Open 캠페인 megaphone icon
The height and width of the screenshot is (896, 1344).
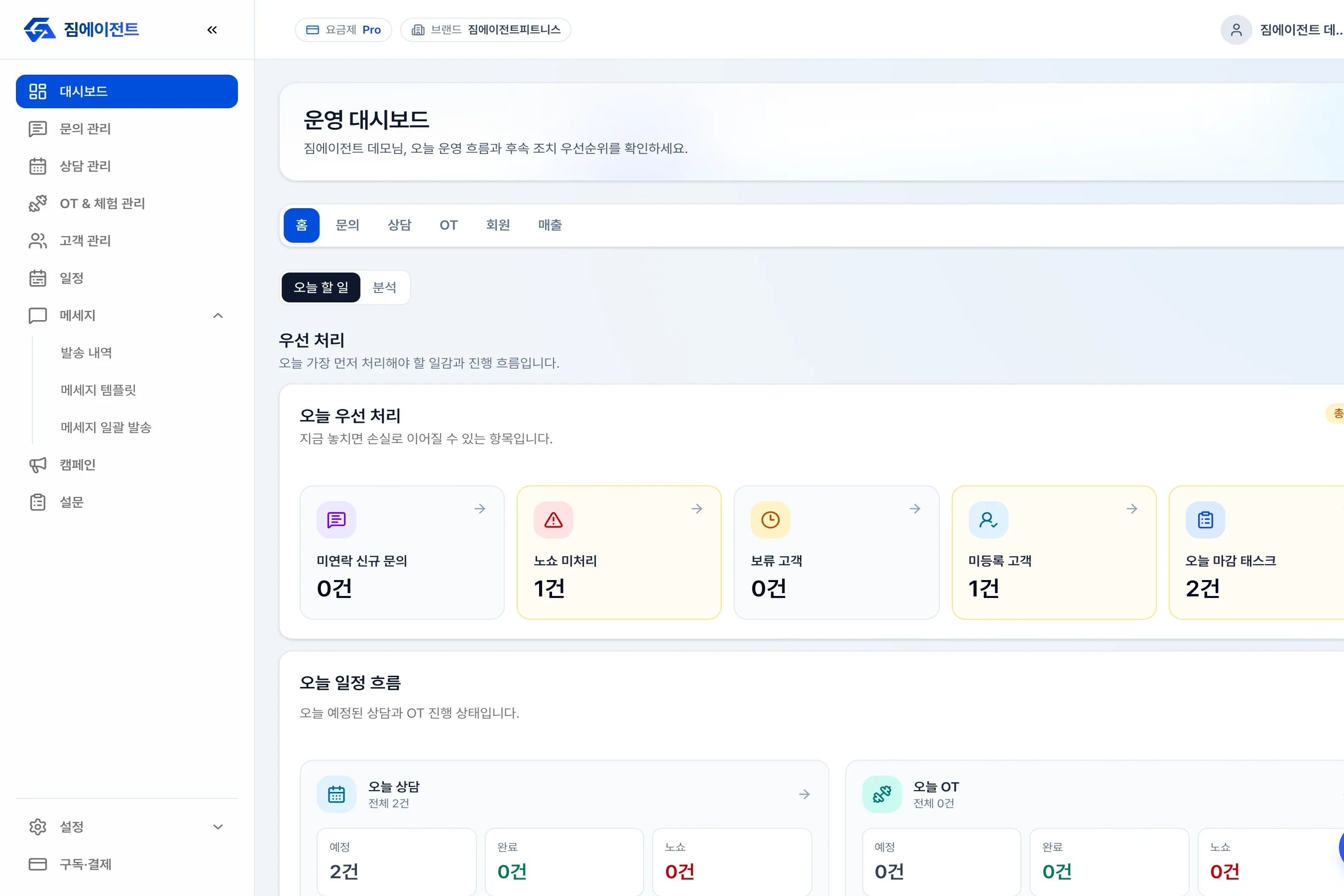pos(38,465)
